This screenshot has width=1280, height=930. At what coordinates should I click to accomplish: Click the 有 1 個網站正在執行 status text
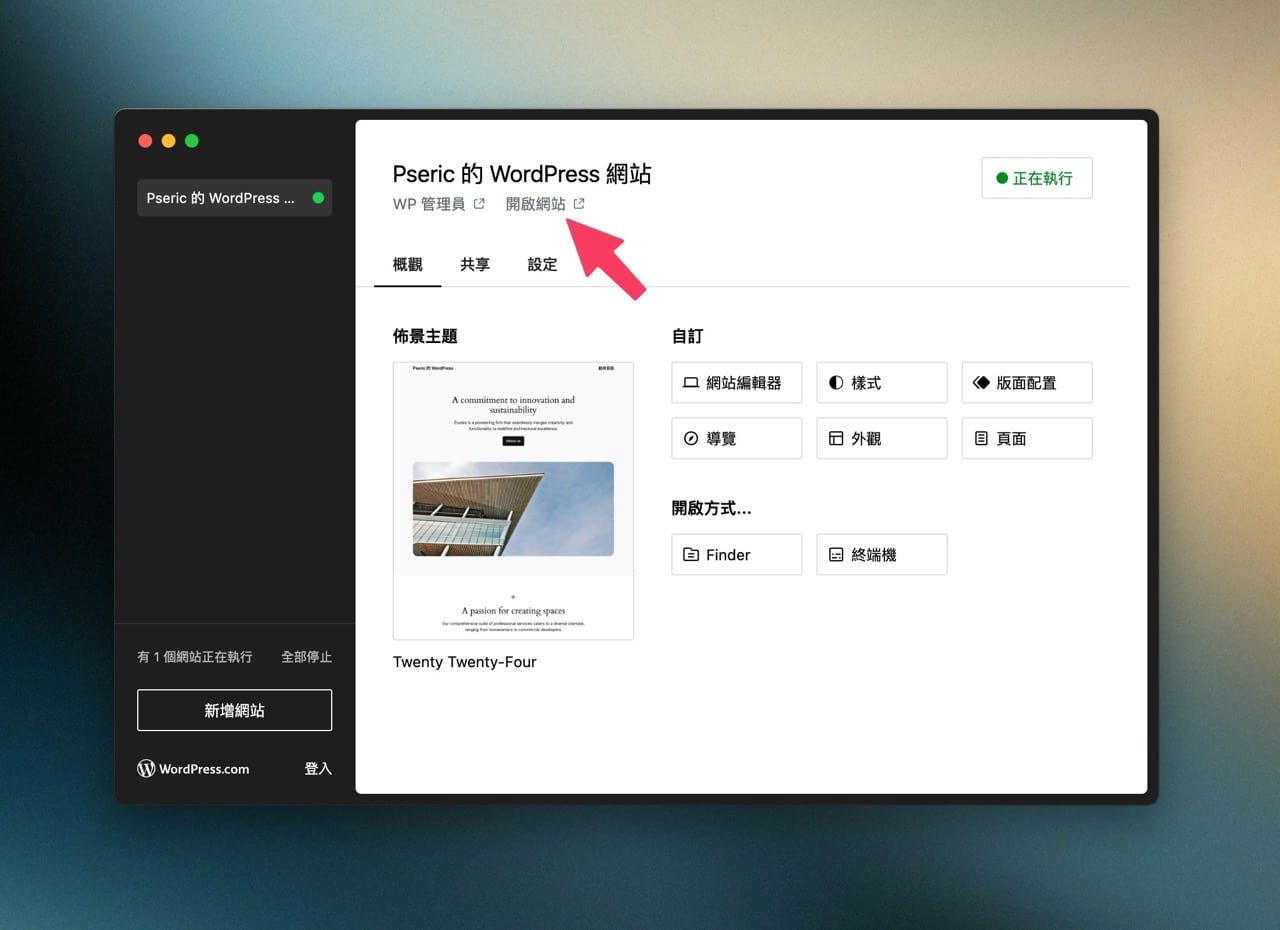[195, 657]
